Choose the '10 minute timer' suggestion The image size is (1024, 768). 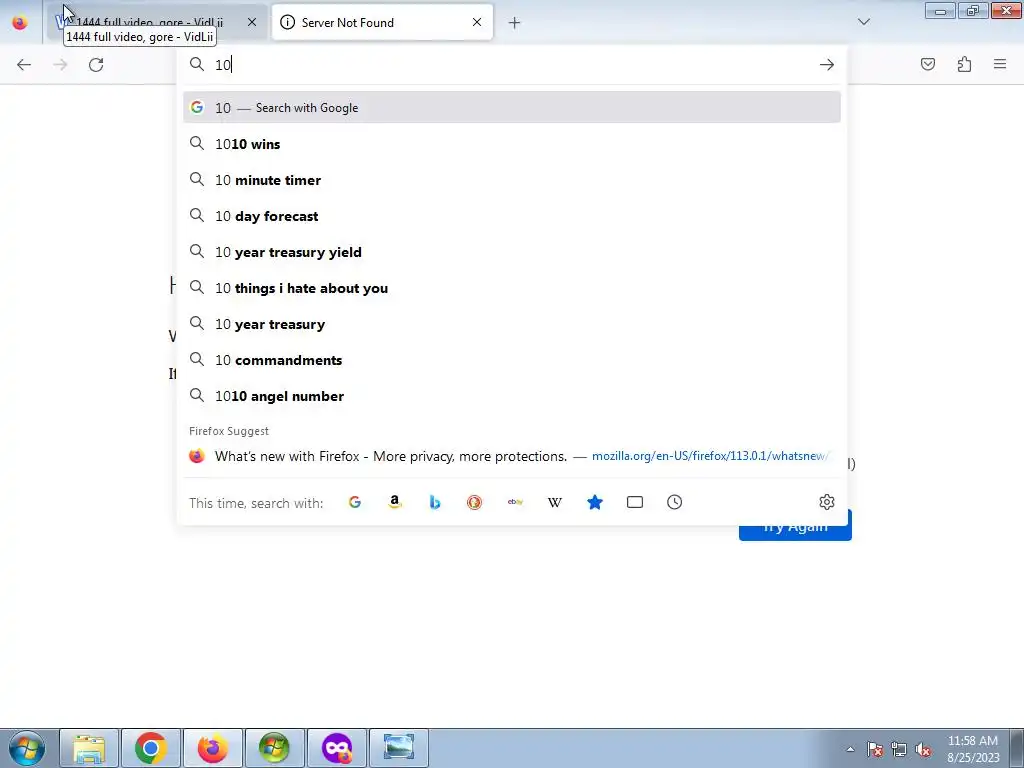[x=512, y=180]
